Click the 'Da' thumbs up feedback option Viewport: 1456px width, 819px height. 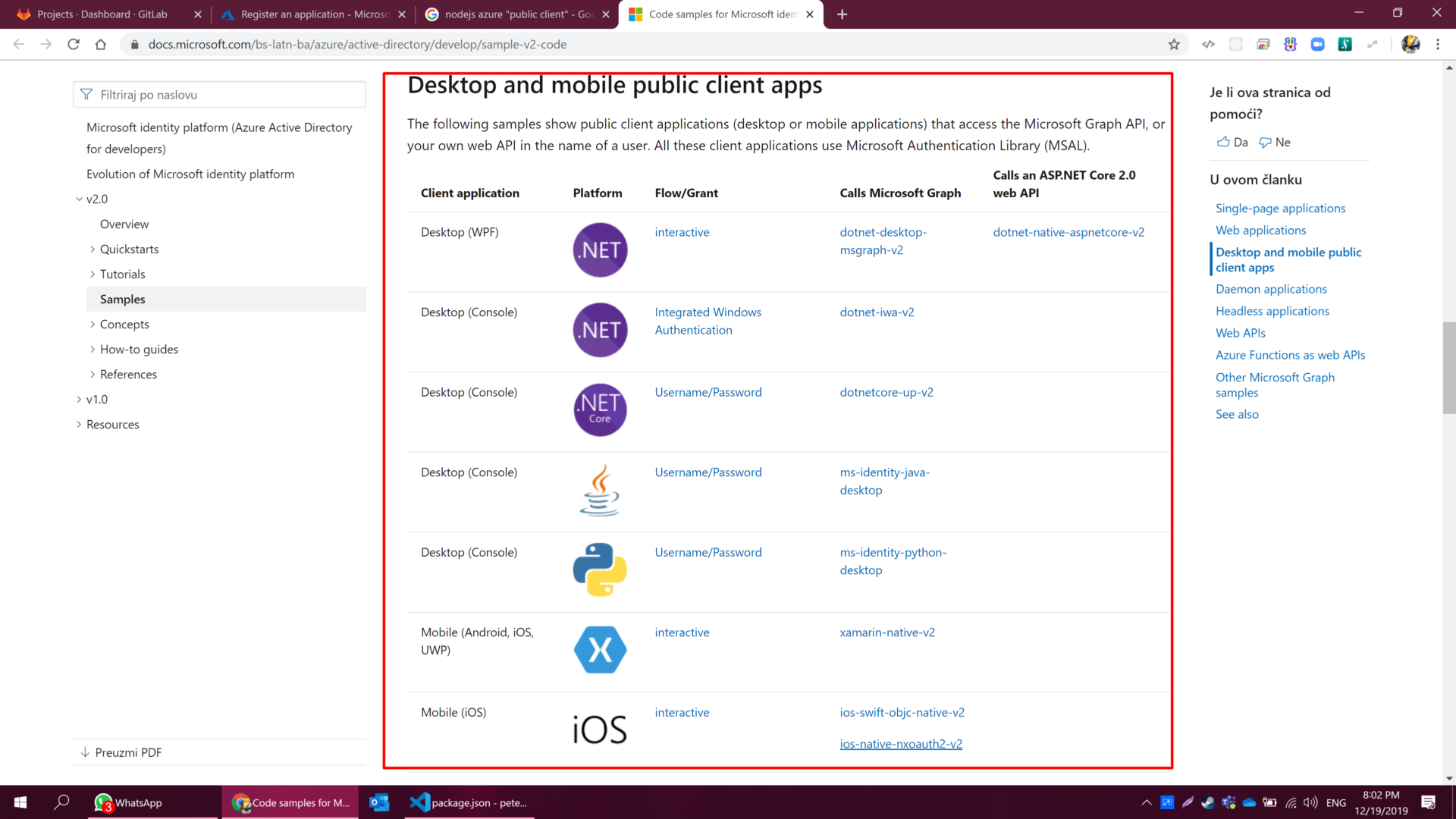pos(1232,142)
